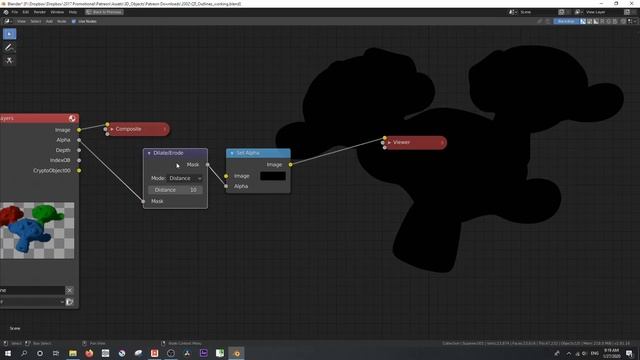
Task: Open the notification center icon
Action: click(629, 353)
